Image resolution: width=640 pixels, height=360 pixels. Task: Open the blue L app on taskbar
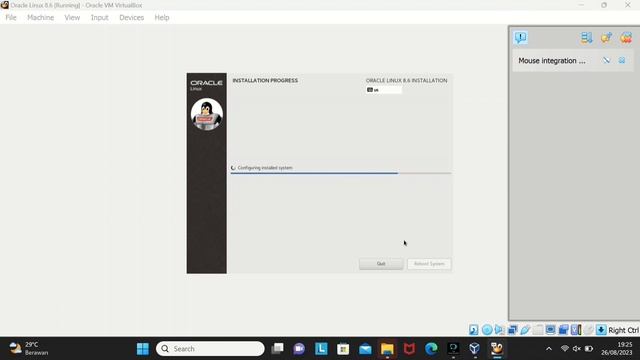[x=321, y=349]
